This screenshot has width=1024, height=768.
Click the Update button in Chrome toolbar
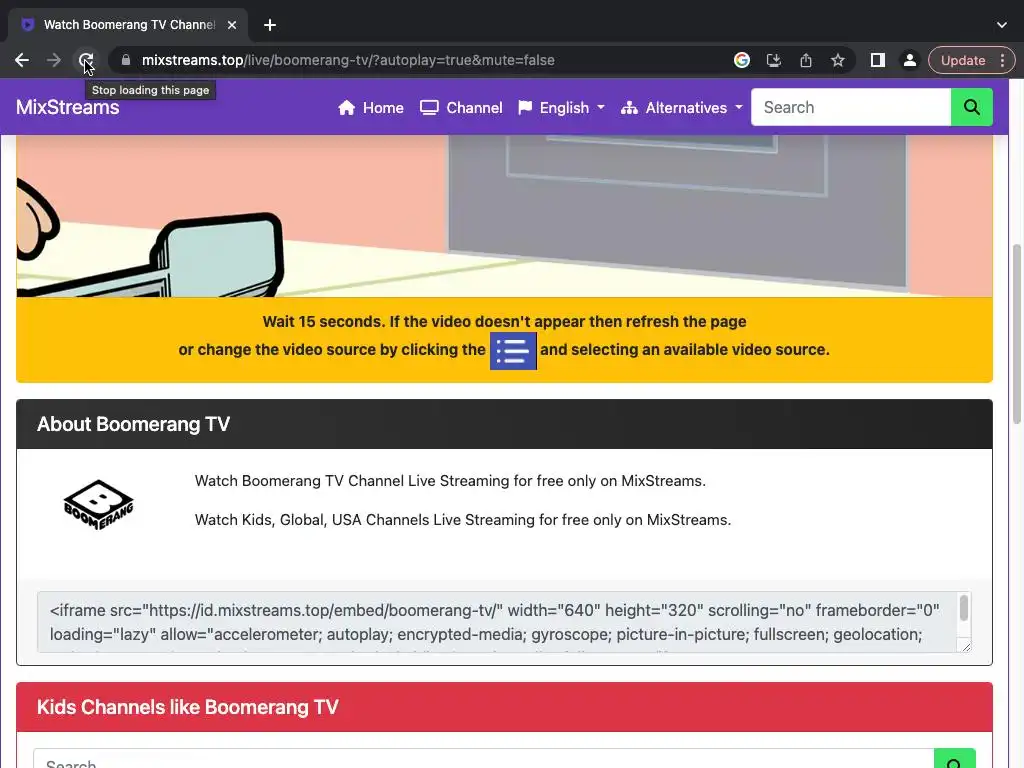coord(963,60)
